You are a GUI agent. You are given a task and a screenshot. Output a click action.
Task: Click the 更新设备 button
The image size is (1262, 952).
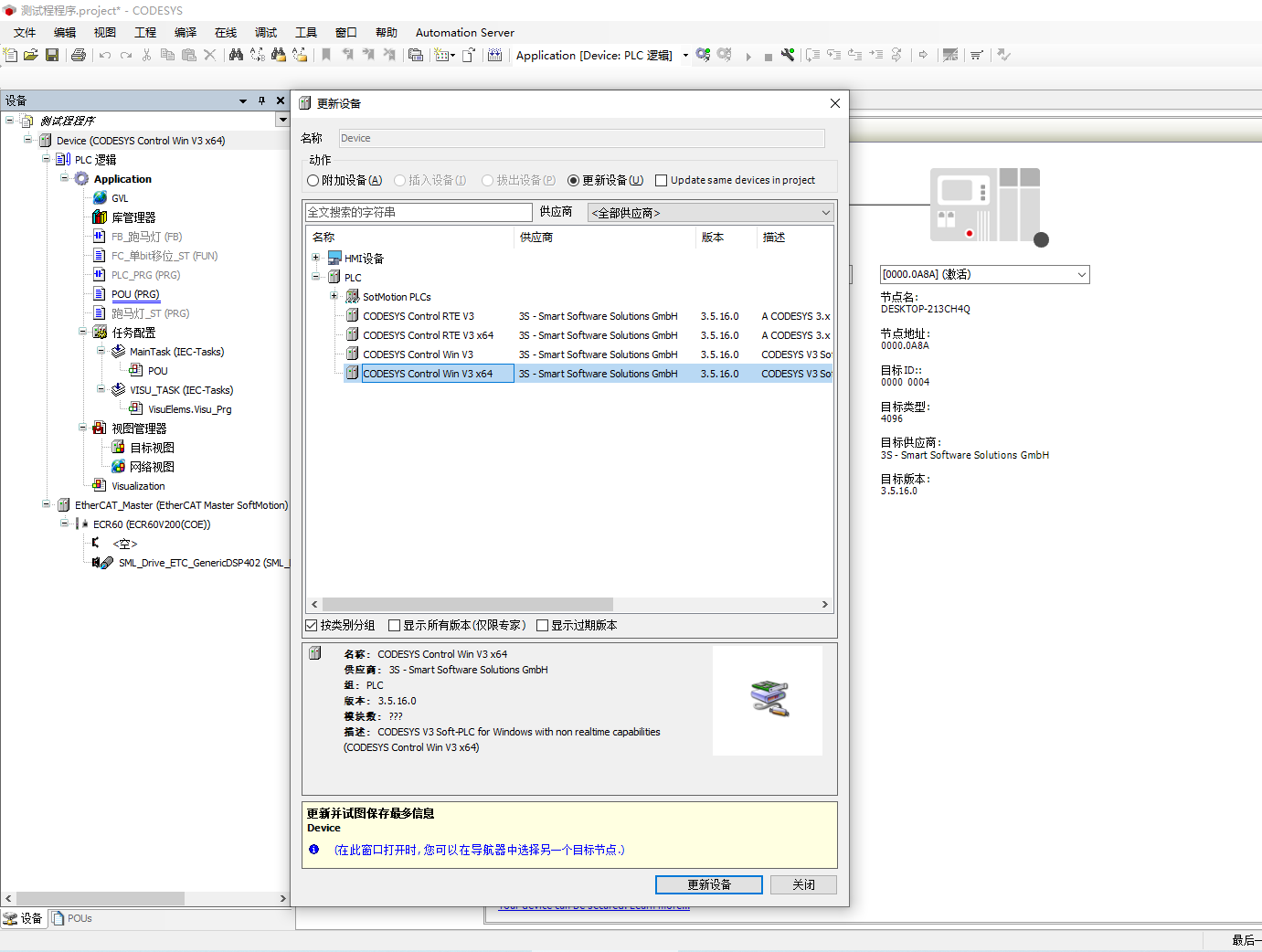pyautogui.click(x=709, y=884)
